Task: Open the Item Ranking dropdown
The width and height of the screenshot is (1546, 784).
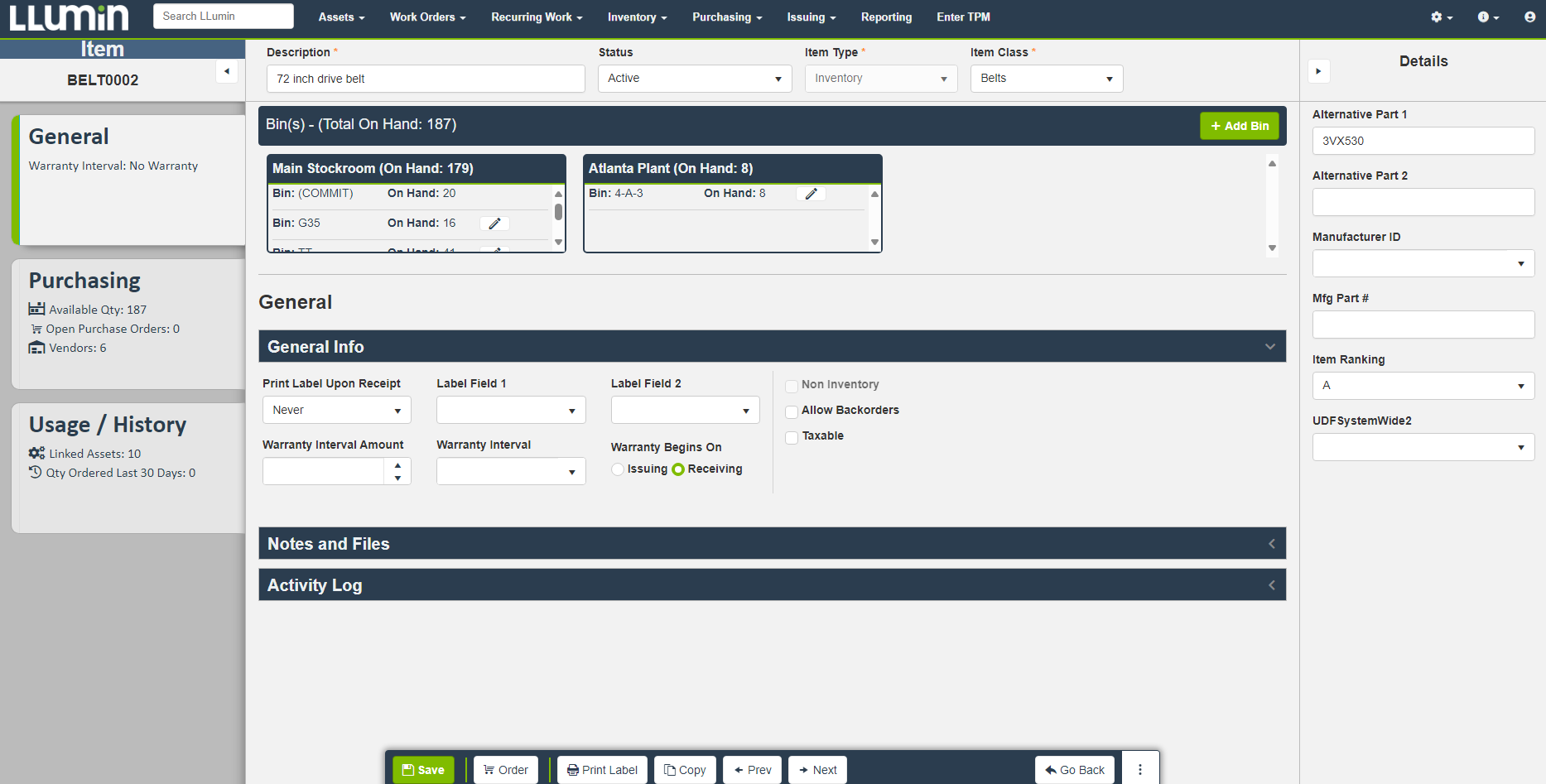Action: [1423, 386]
